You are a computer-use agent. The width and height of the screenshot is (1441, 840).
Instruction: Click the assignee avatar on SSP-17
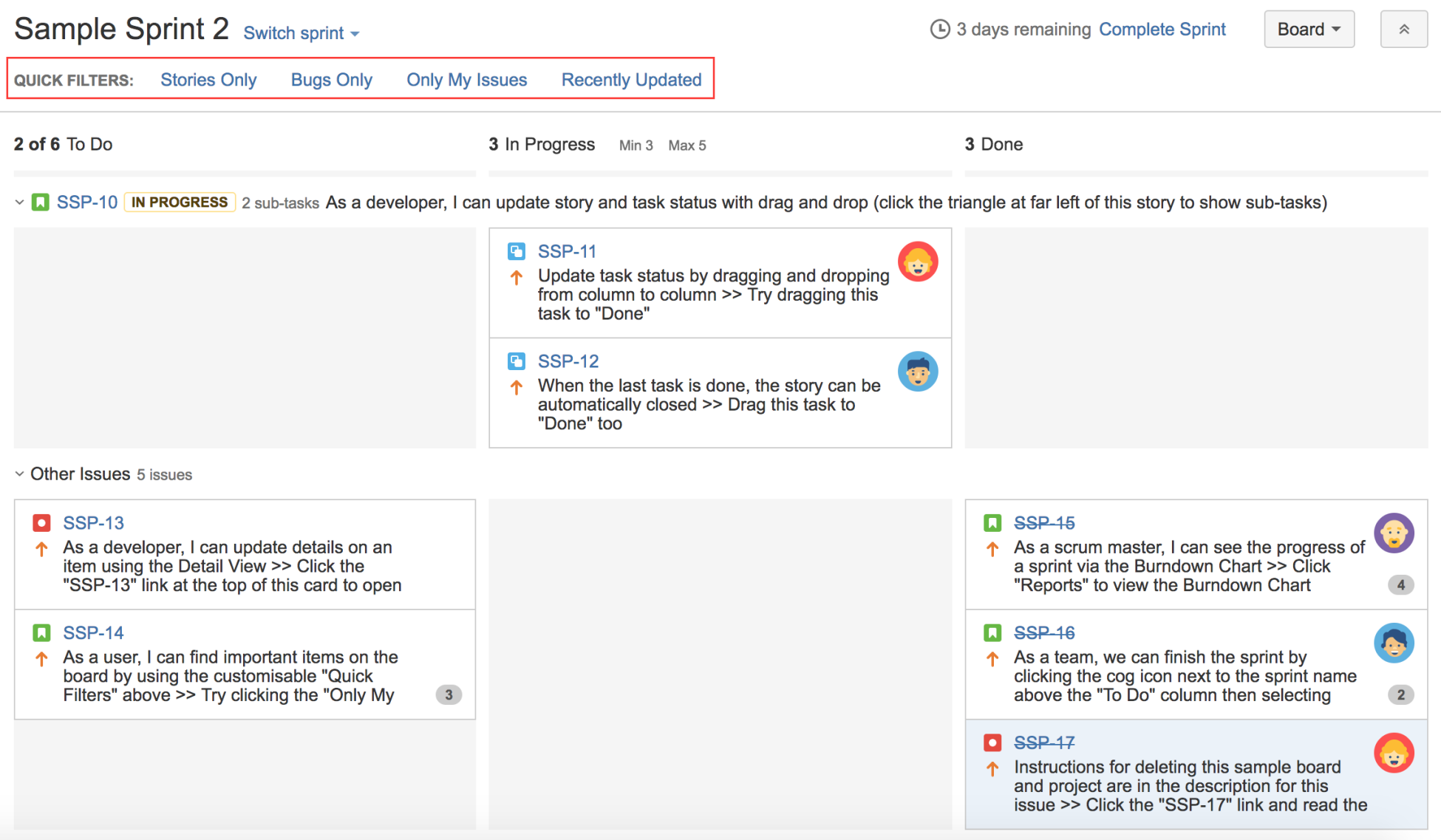click(1394, 753)
